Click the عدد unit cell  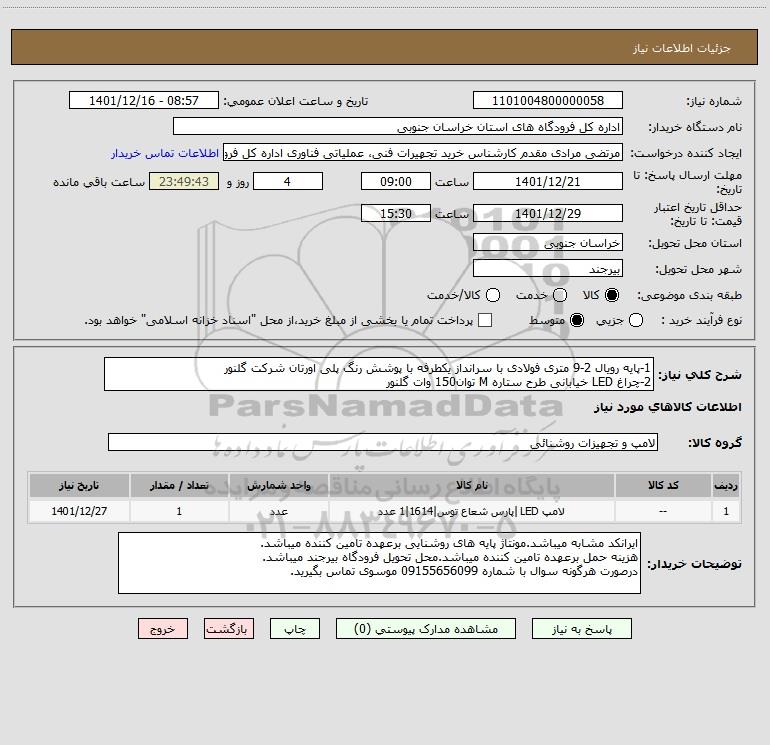click(x=278, y=511)
